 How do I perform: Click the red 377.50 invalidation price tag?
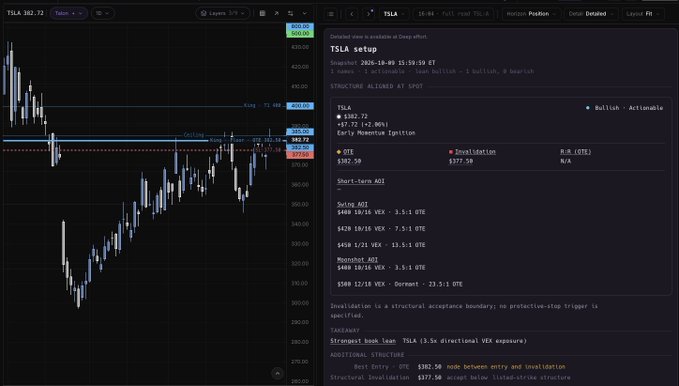point(300,155)
